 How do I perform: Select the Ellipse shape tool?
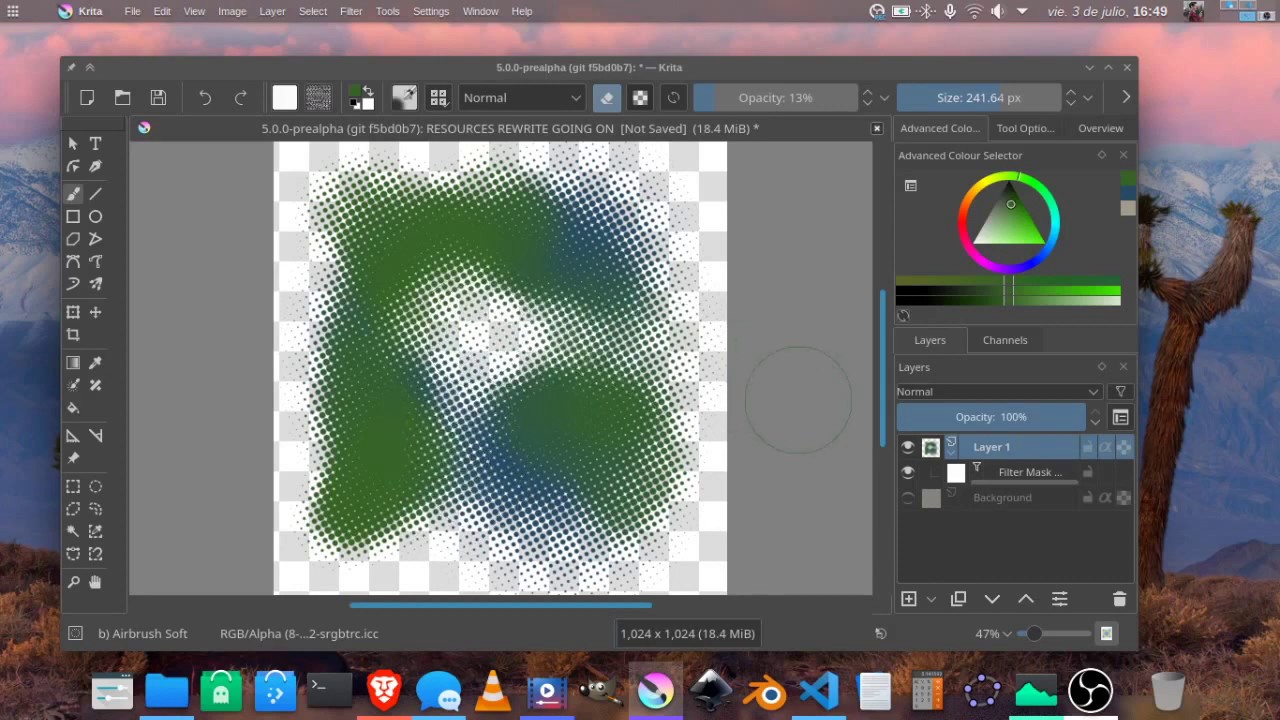pos(95,217)
